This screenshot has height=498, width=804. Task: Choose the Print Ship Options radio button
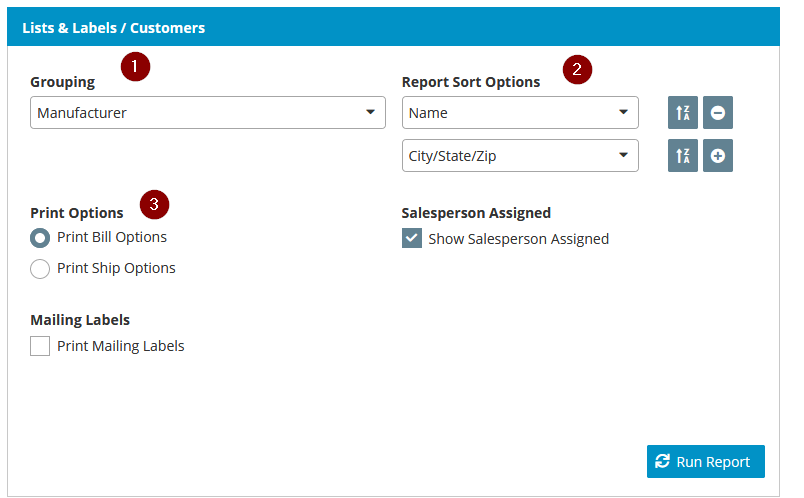(x=40, y=268)
